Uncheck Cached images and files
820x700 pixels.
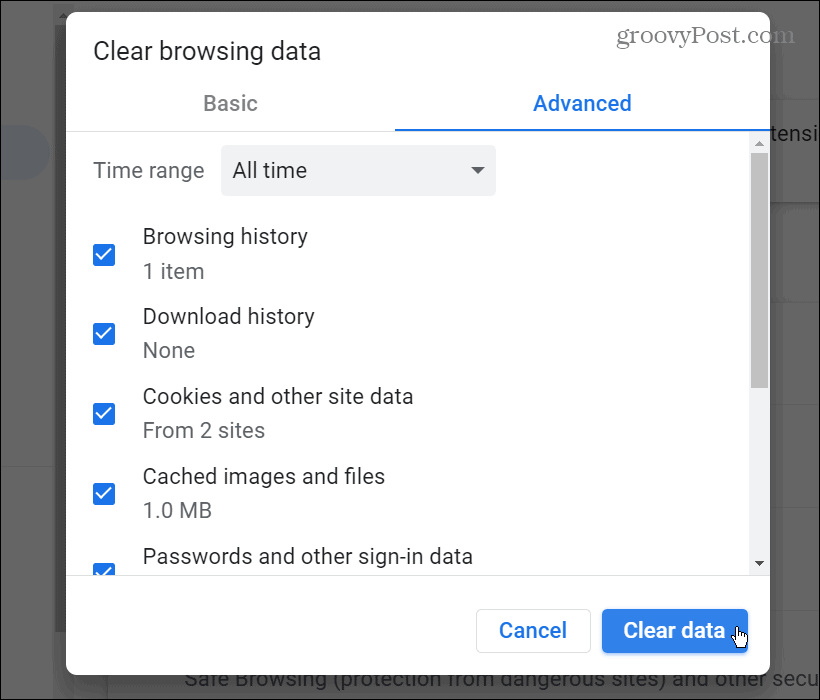pyautogui.click(x=104, y=493)
